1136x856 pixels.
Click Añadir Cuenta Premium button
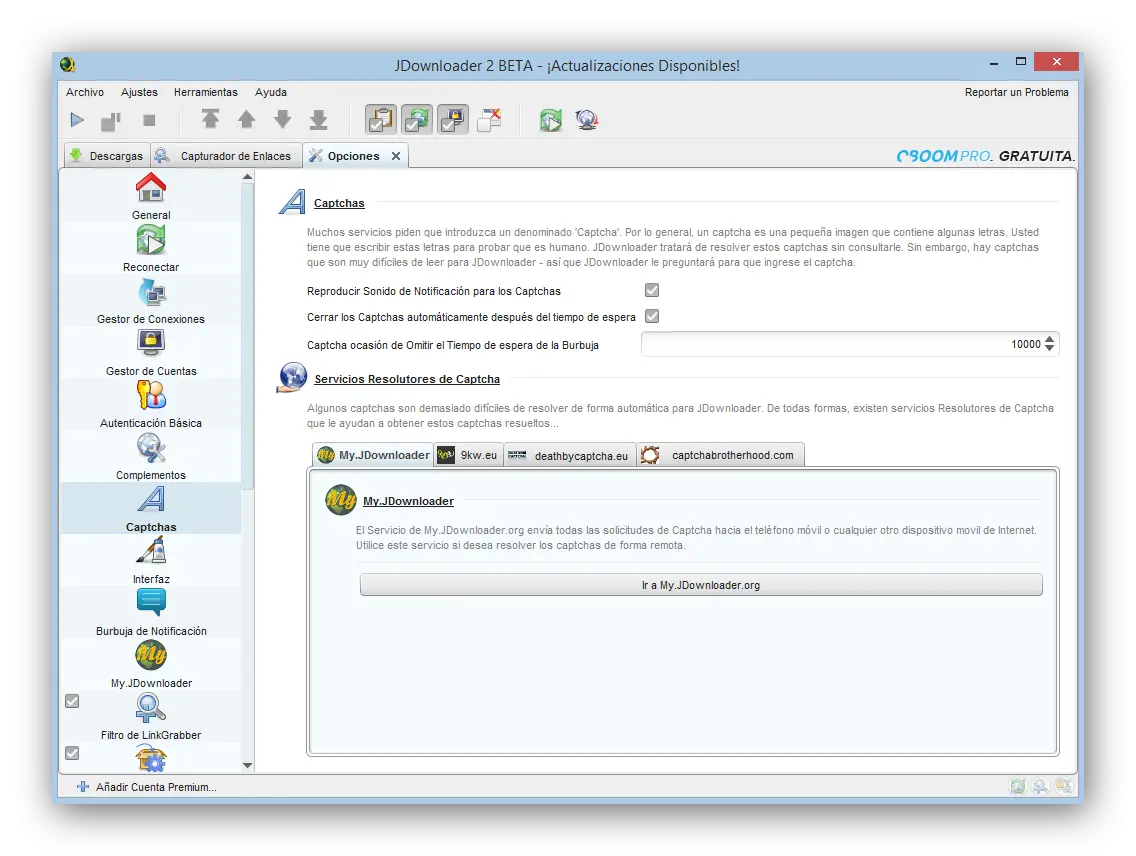[x=147, y=787]
